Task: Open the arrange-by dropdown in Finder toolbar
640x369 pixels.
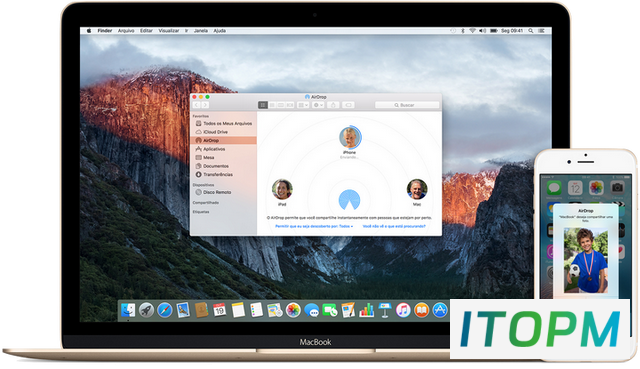Action: (x=303, y=105)
